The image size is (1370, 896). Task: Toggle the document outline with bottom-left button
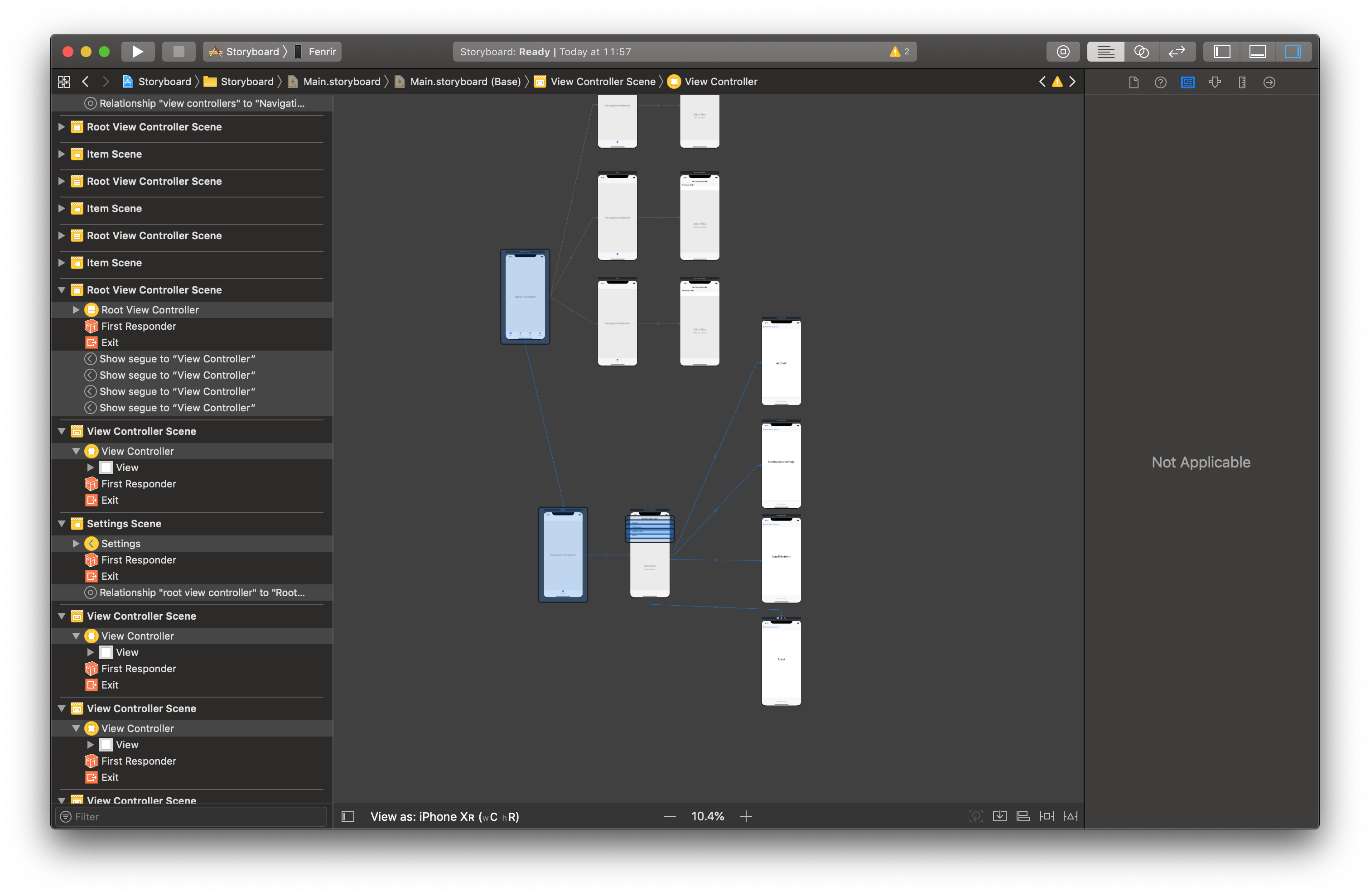[x=347, y=816]
